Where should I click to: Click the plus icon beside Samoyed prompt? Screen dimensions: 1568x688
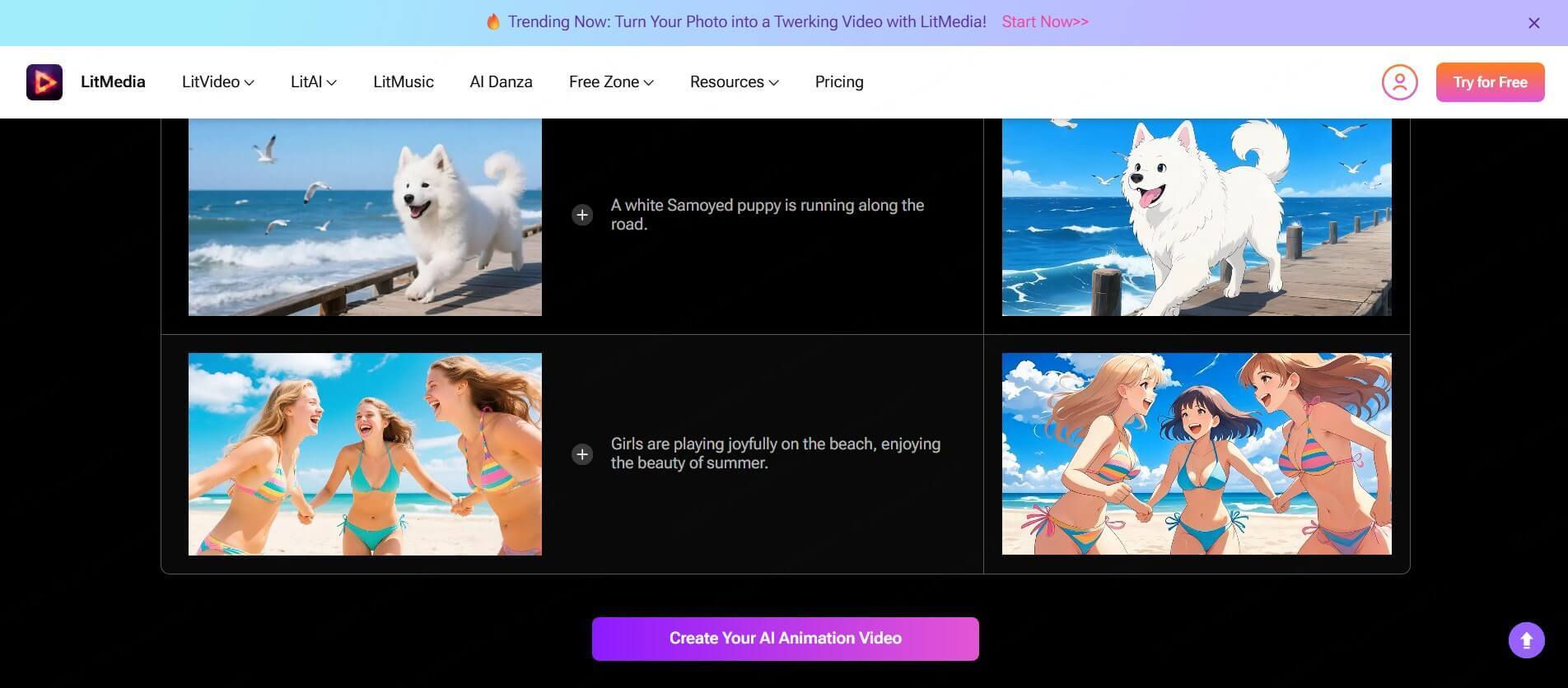click(582, 215)
